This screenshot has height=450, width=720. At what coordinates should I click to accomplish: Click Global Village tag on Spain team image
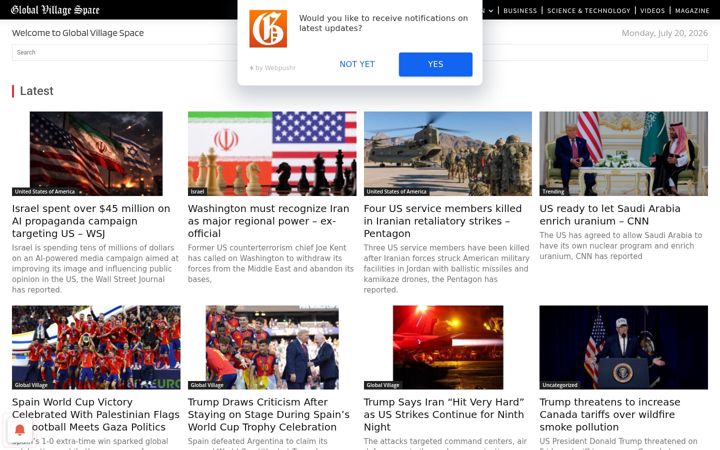pos(31,385)
